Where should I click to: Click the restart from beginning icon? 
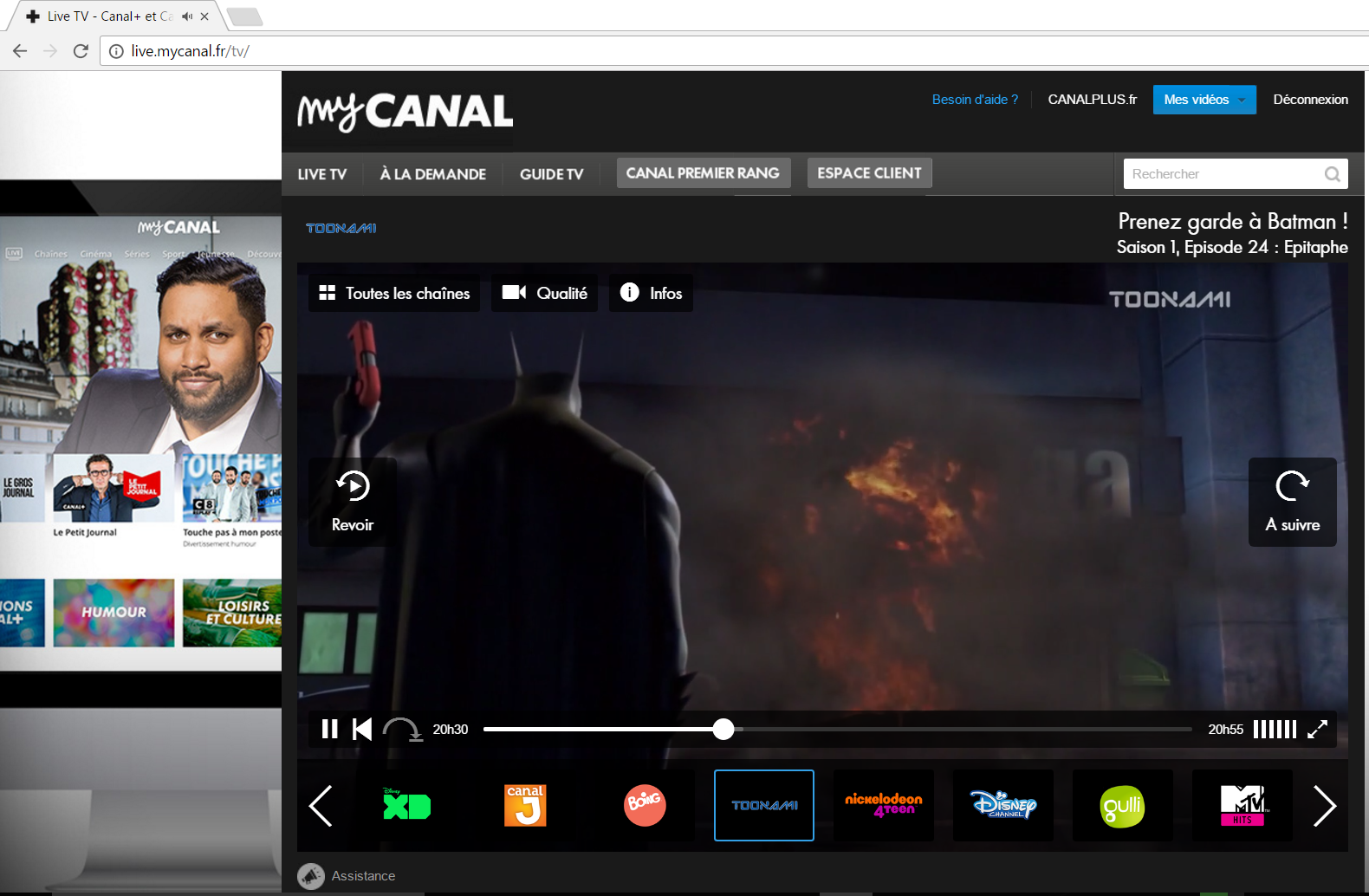point(362,730)
